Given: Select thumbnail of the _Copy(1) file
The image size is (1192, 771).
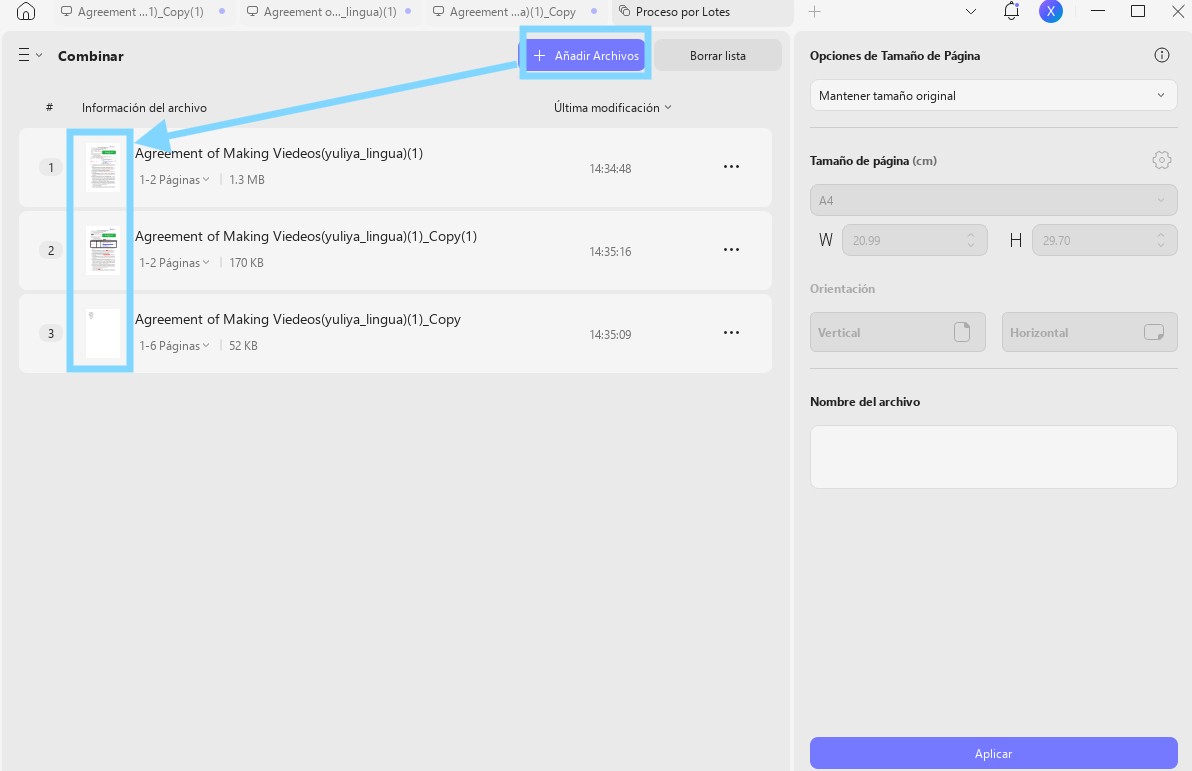Looking at the screenshot, I should pos(103,250).
